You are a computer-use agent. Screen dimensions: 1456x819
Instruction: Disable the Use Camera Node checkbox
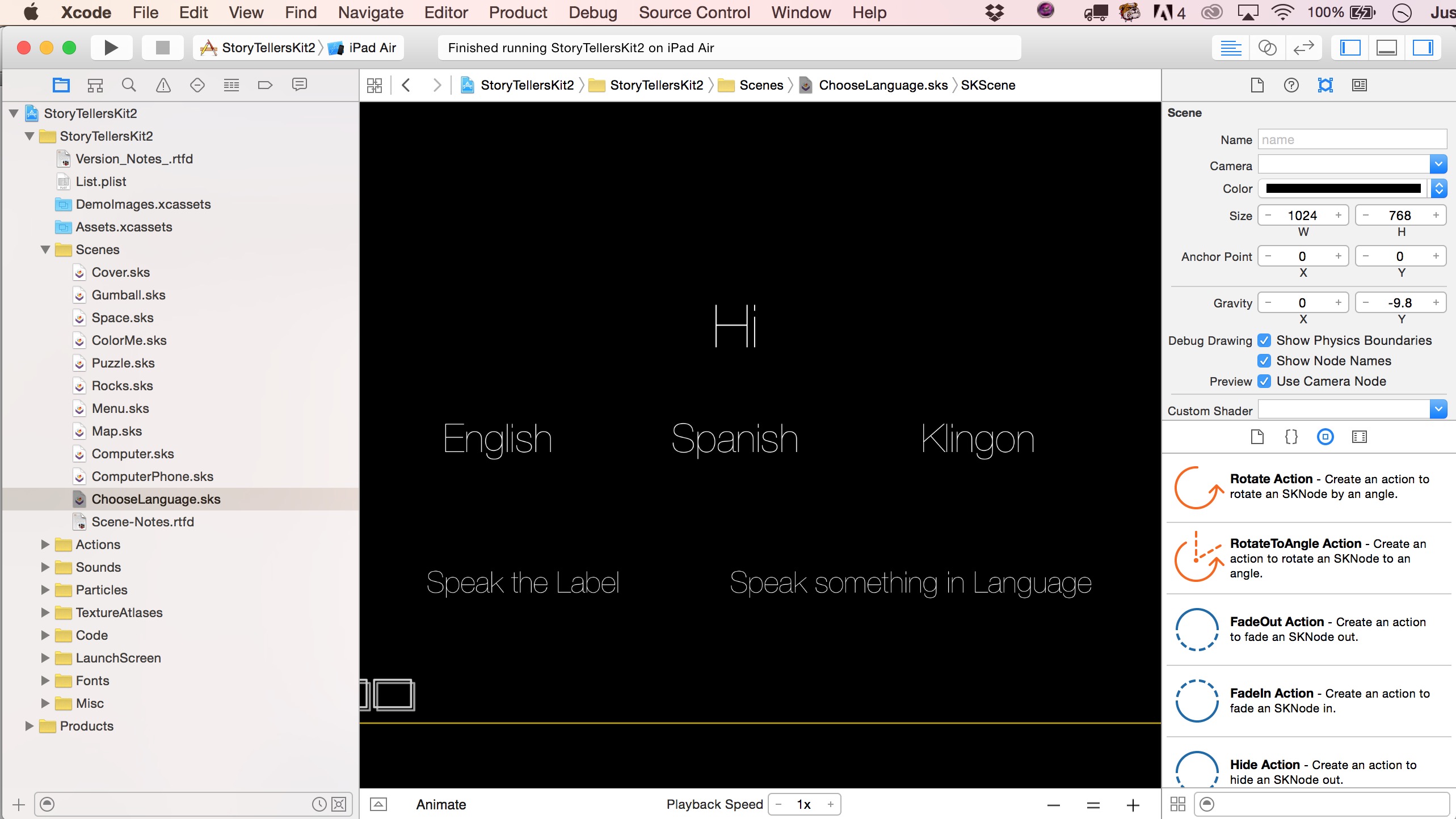click(1264, 381)
